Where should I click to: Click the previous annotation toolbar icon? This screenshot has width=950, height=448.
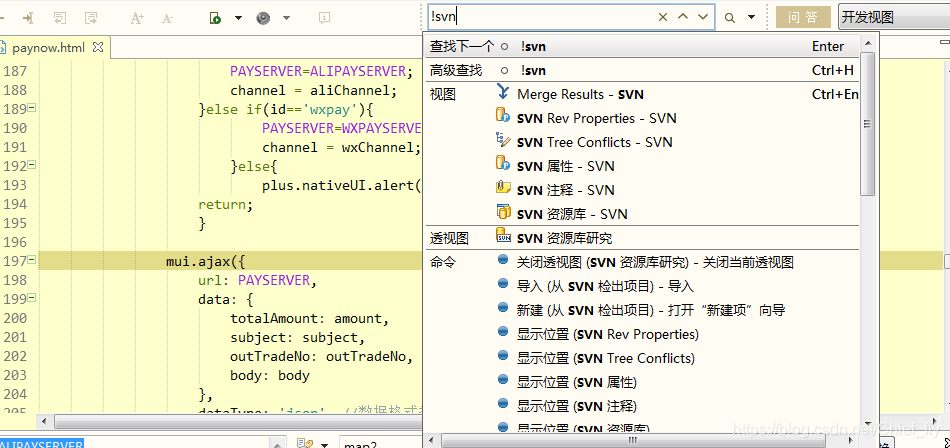coord(59,18)
